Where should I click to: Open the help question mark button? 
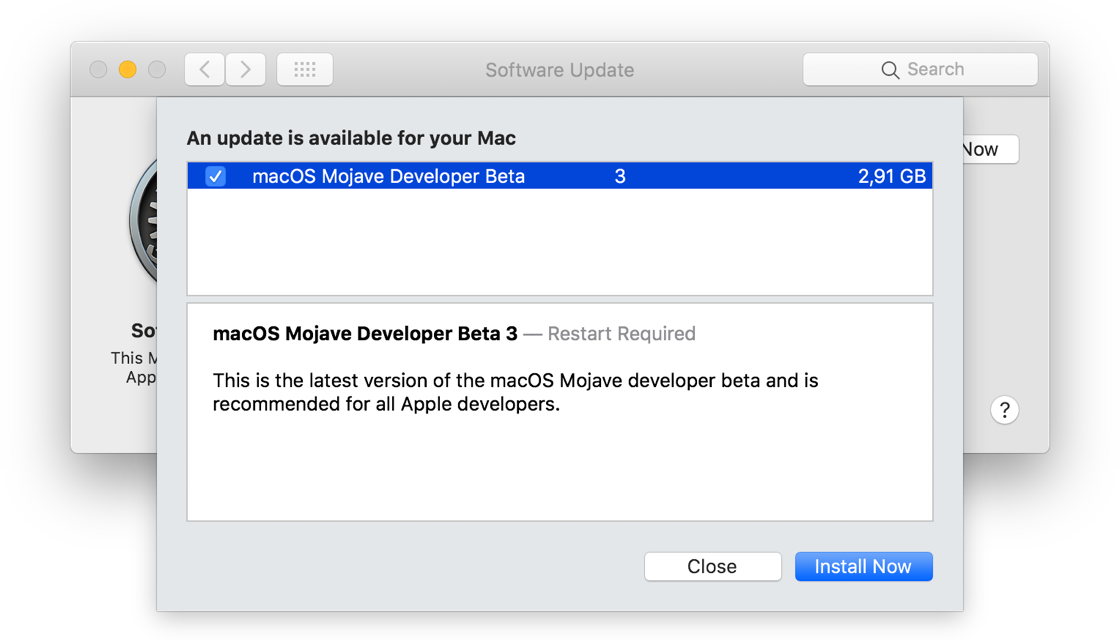click(1004, 410)
